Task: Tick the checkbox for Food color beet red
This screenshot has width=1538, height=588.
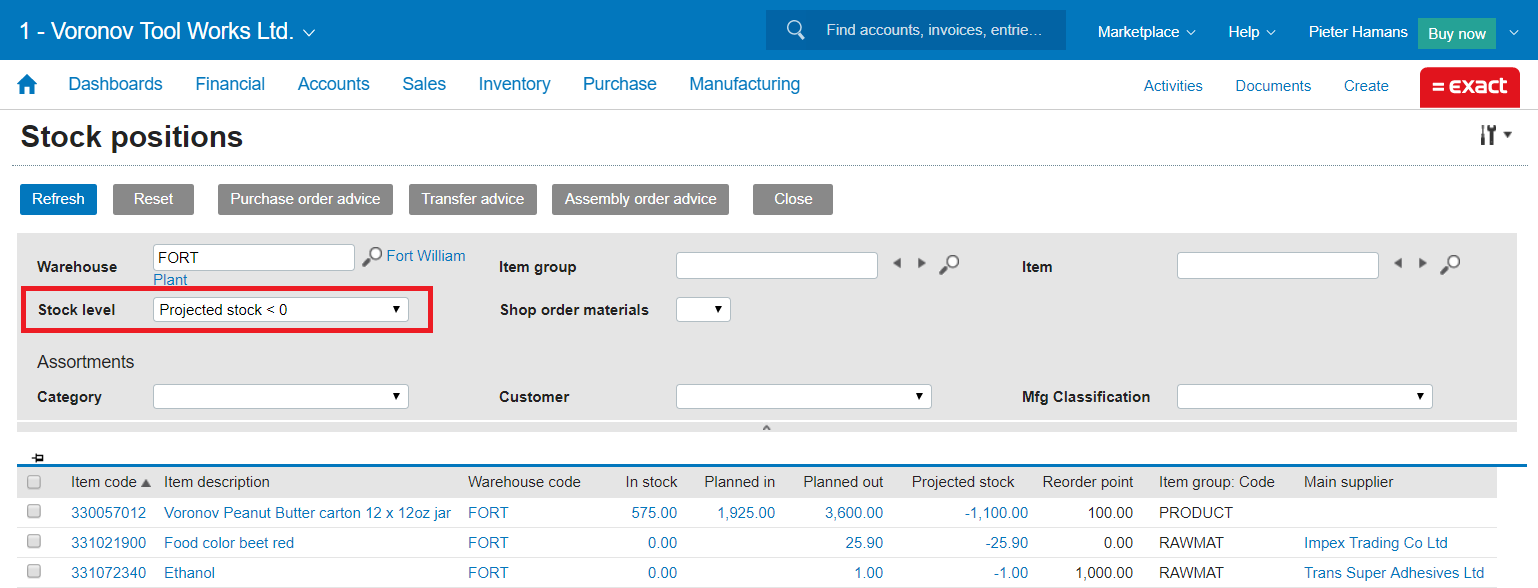Action: [x=34, y=542]
